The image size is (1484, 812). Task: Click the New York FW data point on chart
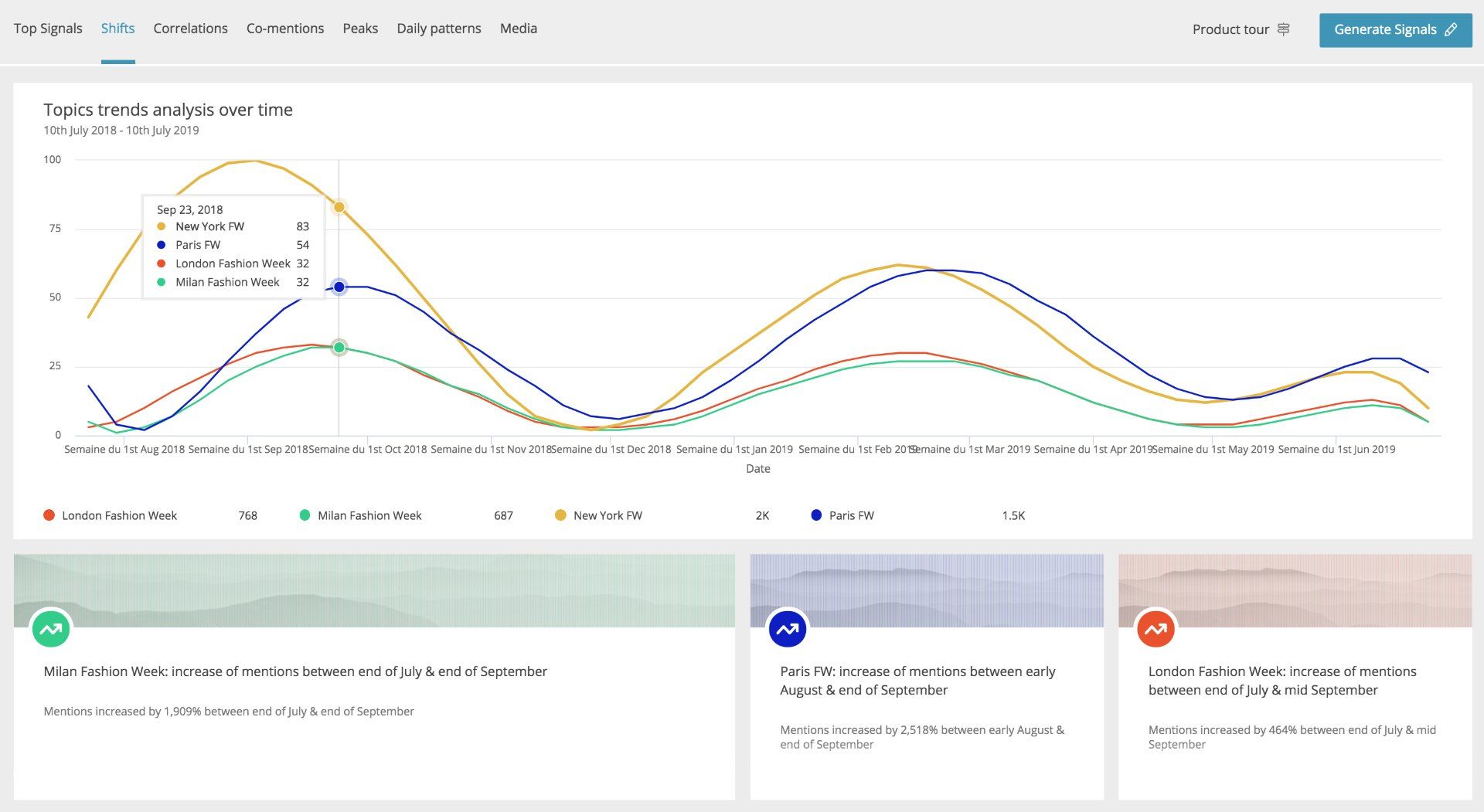click(x=339, y=207)
